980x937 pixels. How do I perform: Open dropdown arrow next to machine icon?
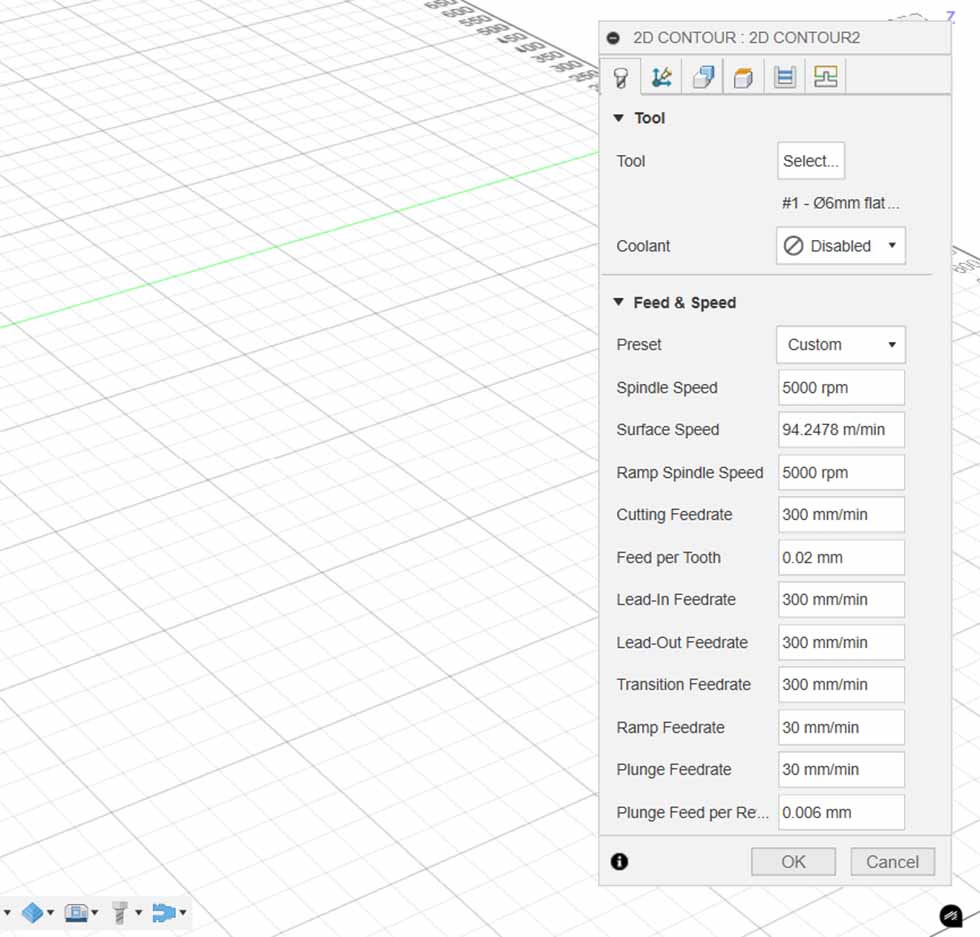coord(95,913)
